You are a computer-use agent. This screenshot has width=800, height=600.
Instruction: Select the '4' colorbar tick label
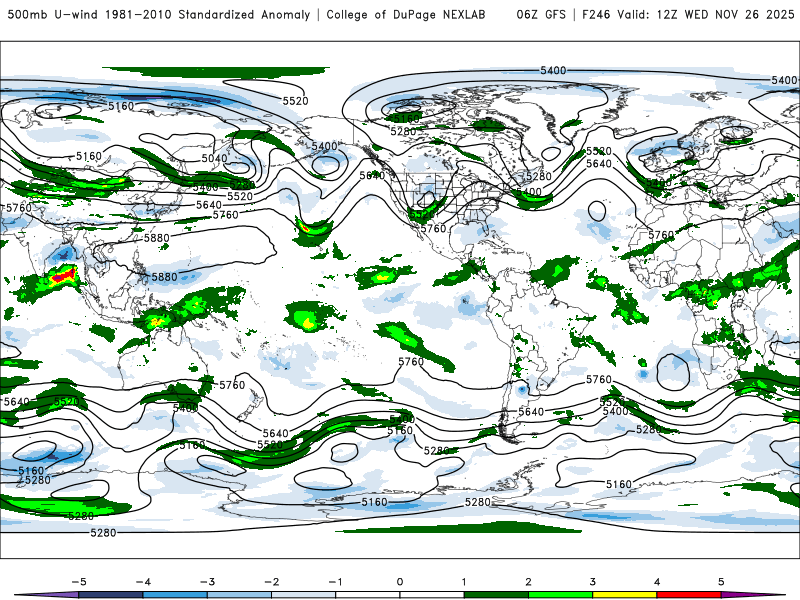click(x=657, y=582)
